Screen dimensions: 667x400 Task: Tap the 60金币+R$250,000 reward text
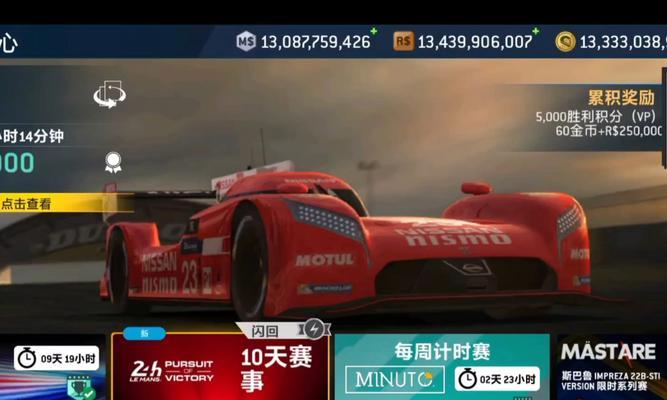pyautogui.click(x=608, y=131)
